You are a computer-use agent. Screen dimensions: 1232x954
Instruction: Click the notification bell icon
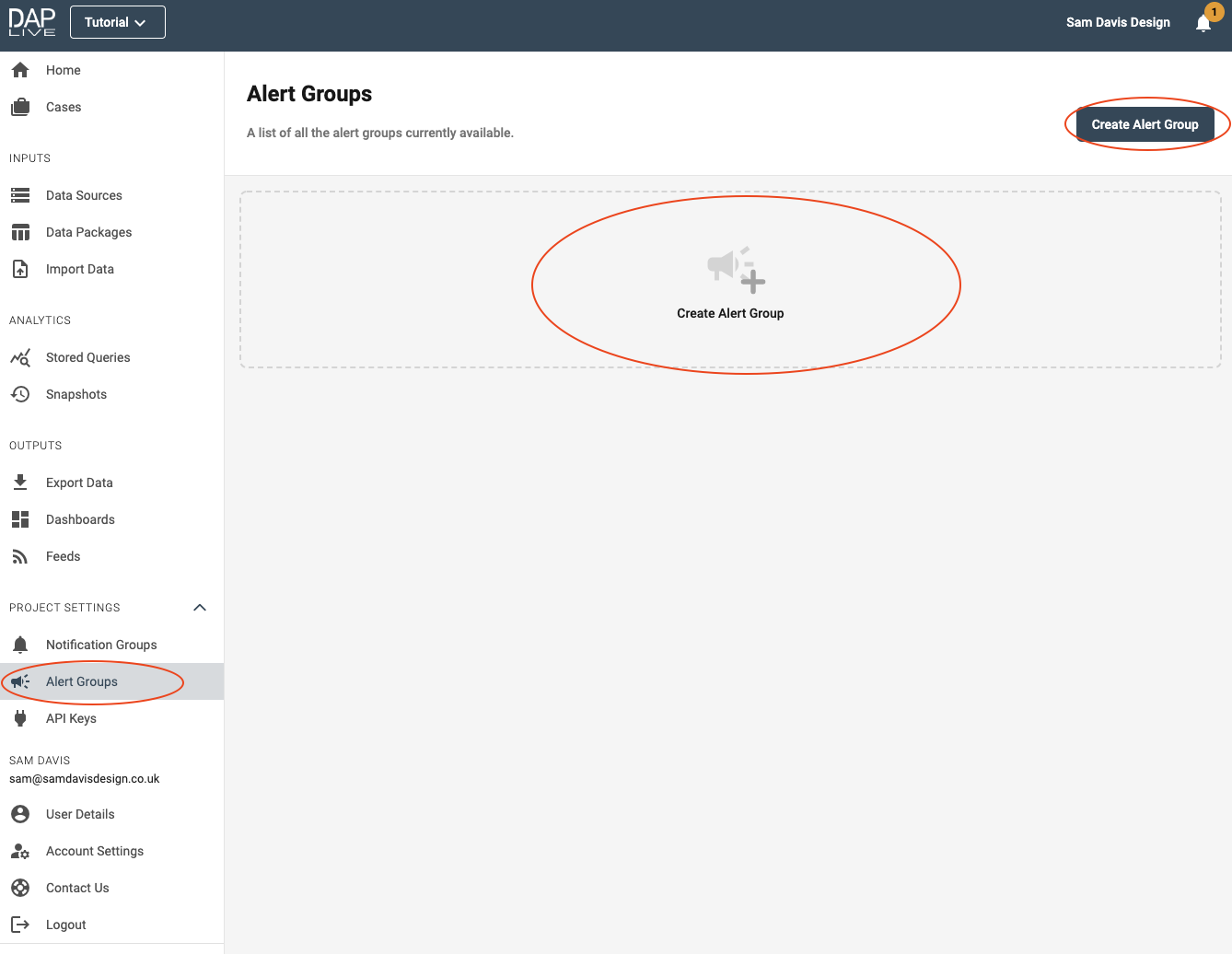tap(1203, 24)
